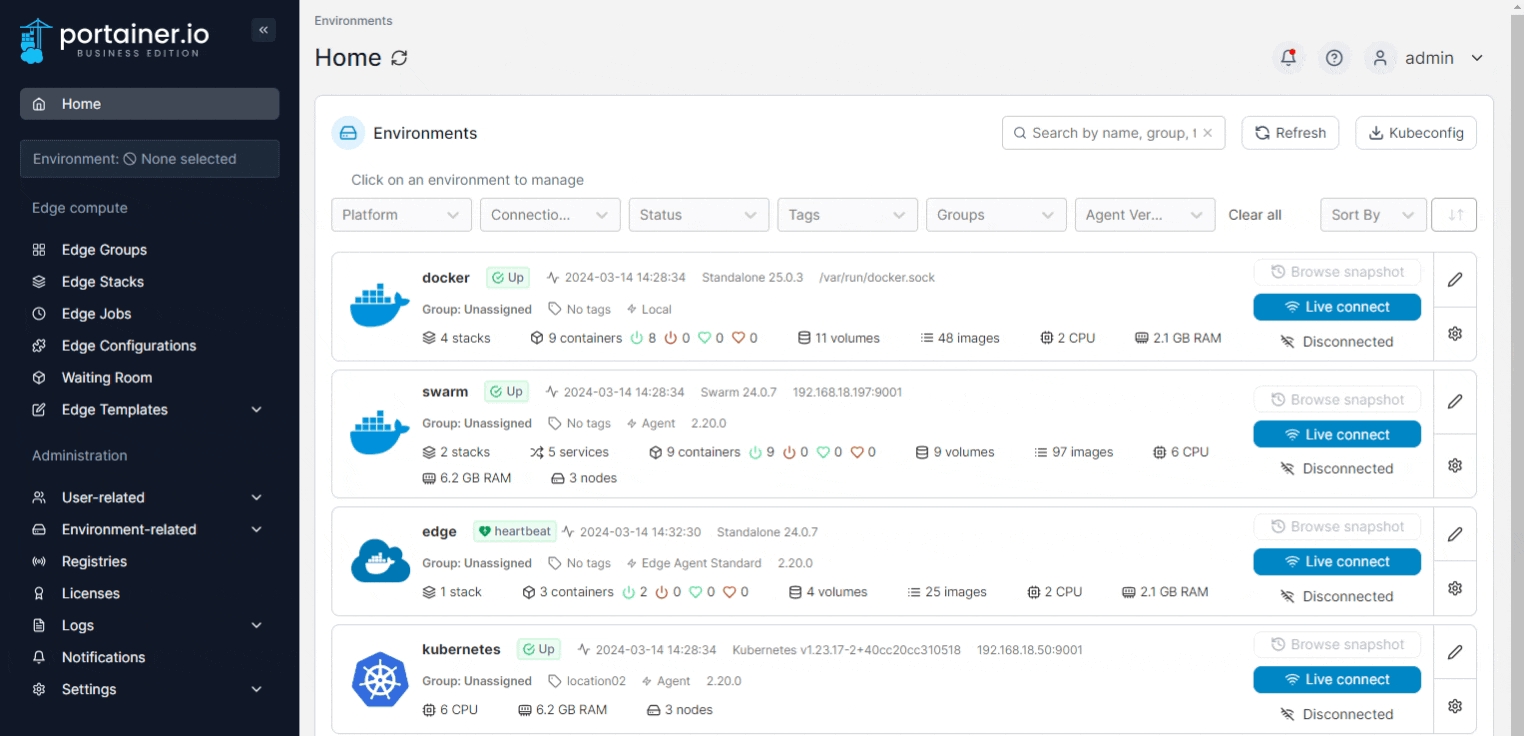Edit the swarm environment with pencil icon
This screenshot has height=736, width=1524.
1455,401
